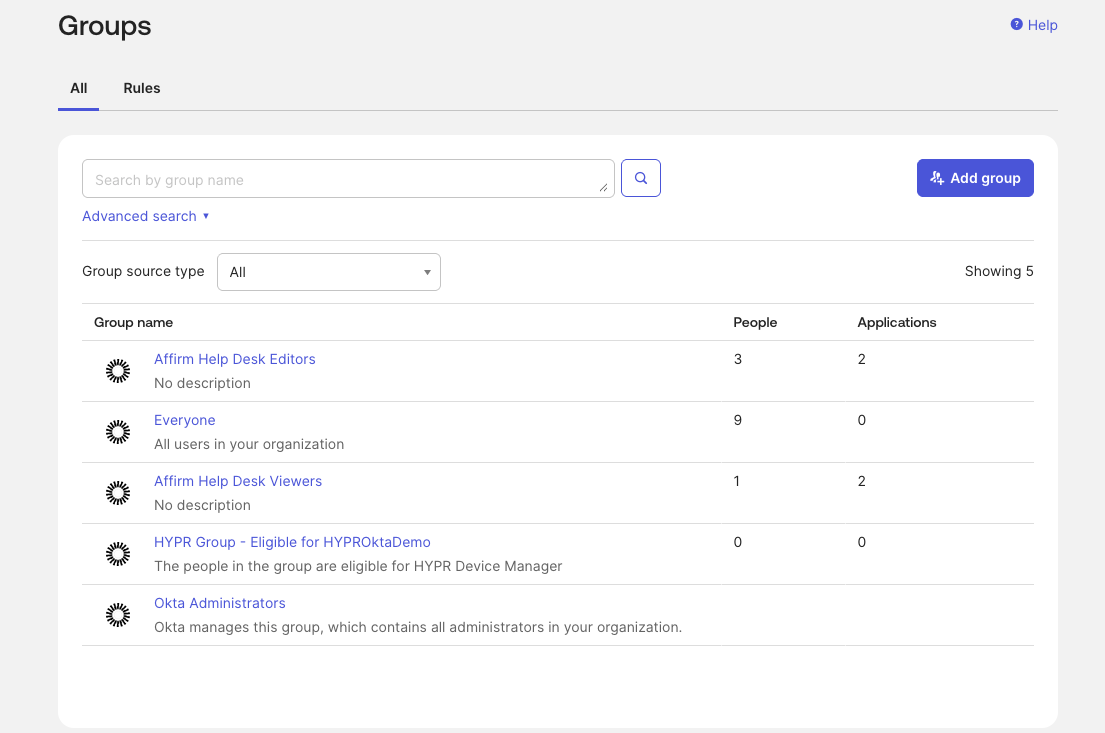Screen dimensions: 1105x733
Task: Click People count 1 for Help Desk Viewers
Action: click(736, 481)
